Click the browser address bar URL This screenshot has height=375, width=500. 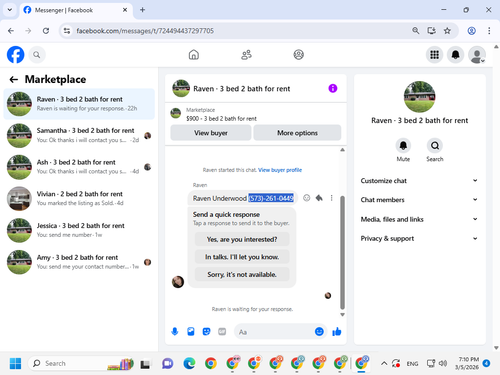145,31
